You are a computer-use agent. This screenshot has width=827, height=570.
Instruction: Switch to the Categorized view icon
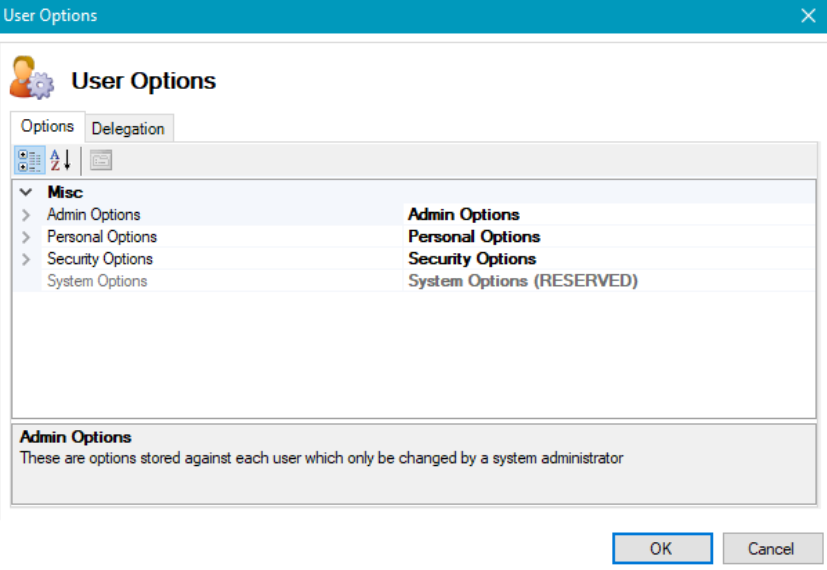(x=29, y=160)
